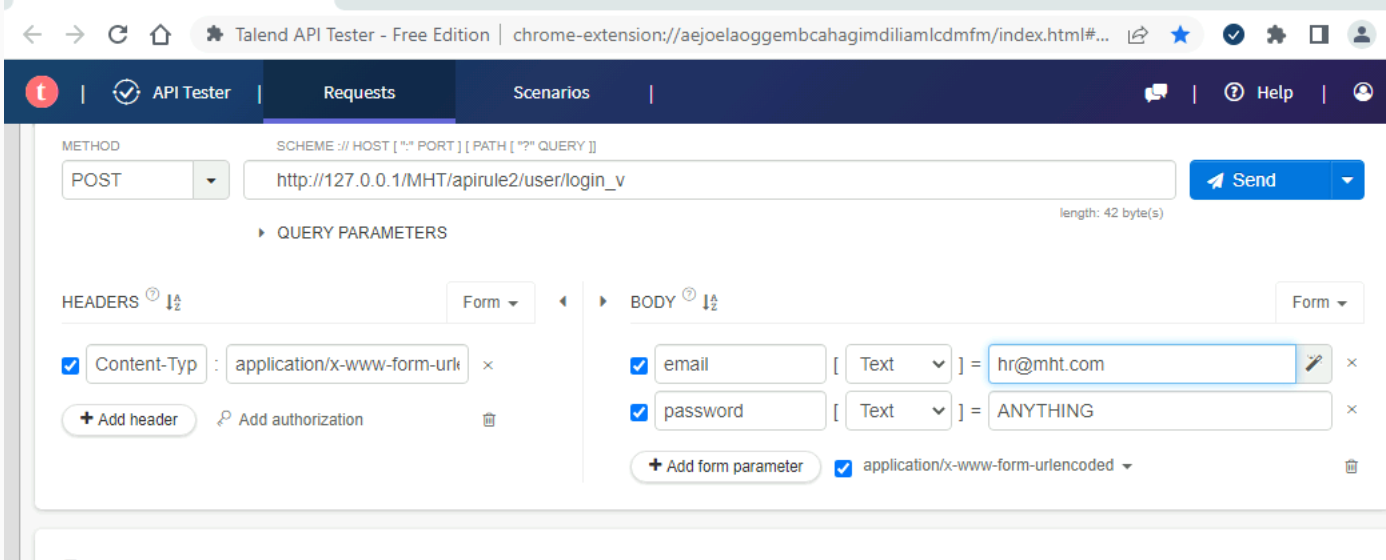Expand the QUERY PARAMETERS section
1386x560 pixels.
click(x=352, y=232)
